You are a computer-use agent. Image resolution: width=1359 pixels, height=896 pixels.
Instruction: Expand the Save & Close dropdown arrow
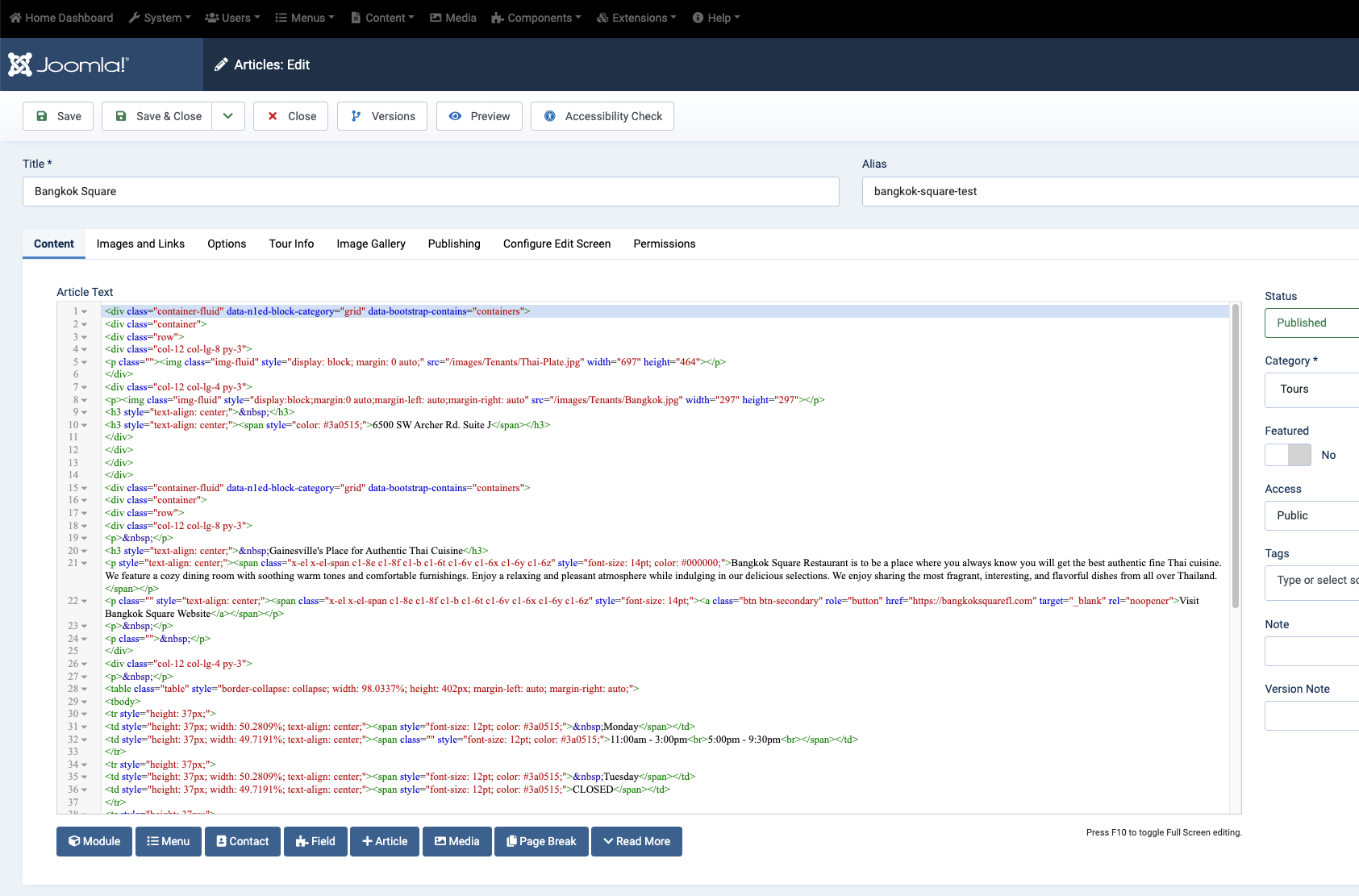[228, 116]
